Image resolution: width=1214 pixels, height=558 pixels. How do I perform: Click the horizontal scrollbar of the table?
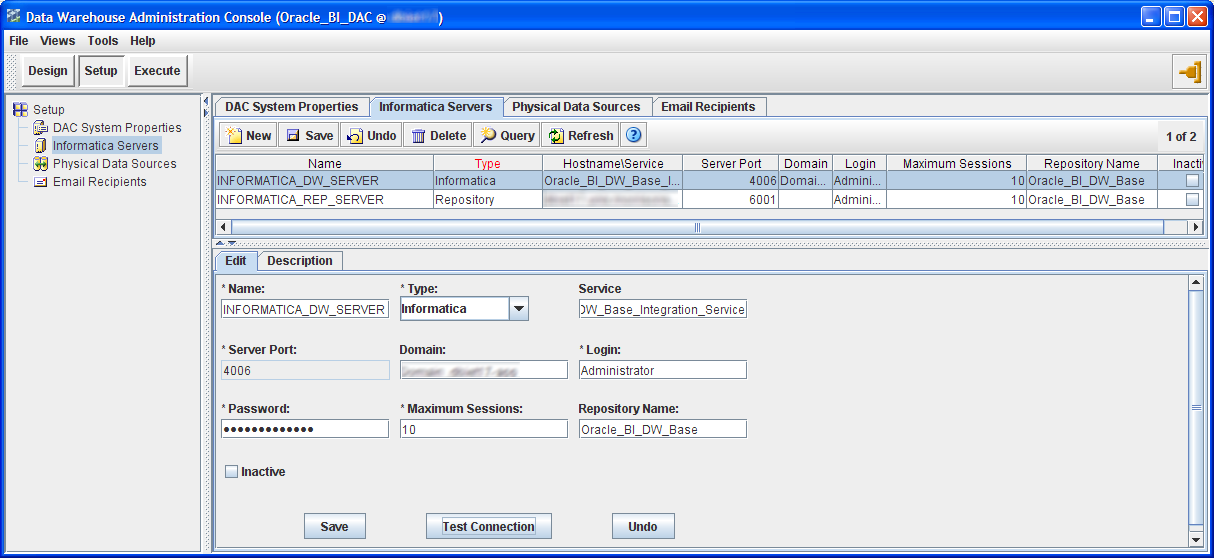[x=696, y=227]
